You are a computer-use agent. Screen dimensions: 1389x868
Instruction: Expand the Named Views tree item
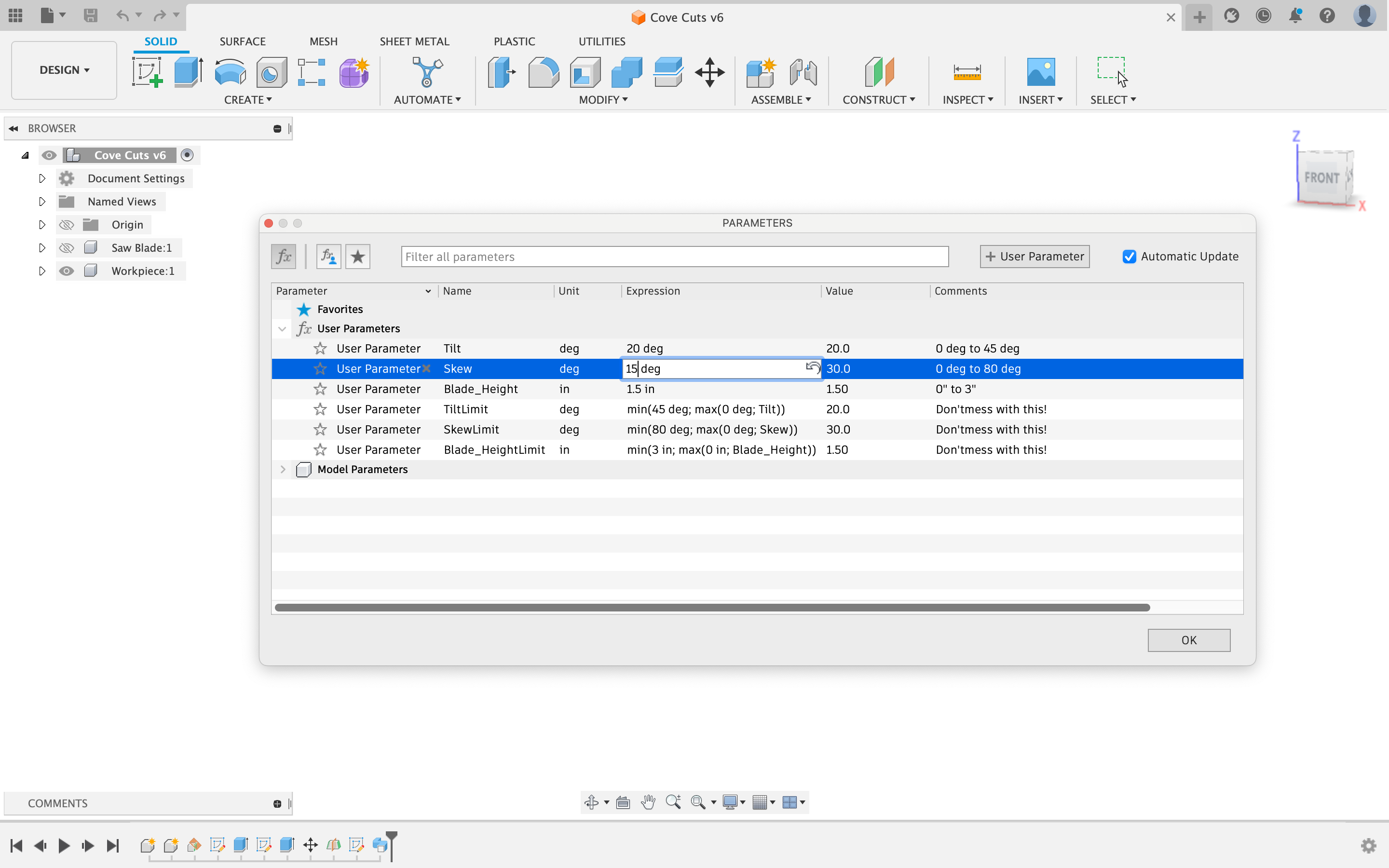point(41,201)
